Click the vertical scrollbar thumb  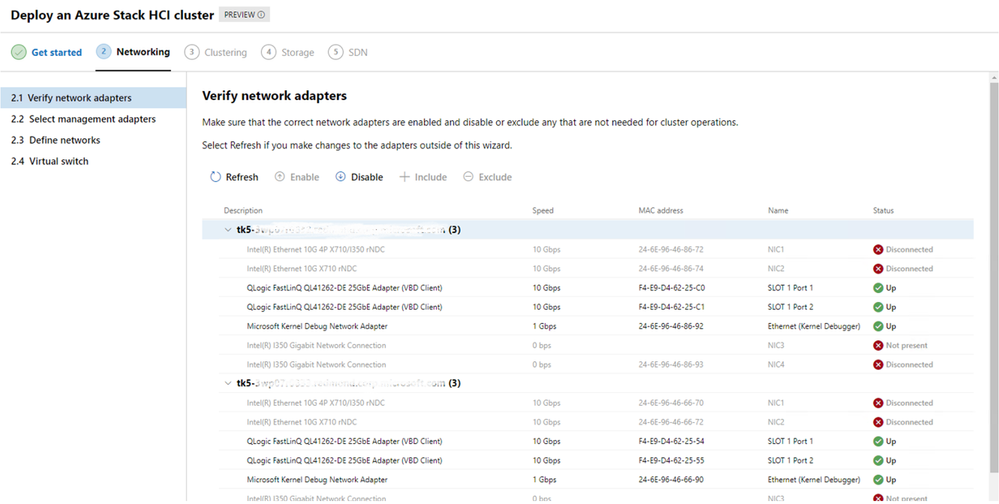993,277
